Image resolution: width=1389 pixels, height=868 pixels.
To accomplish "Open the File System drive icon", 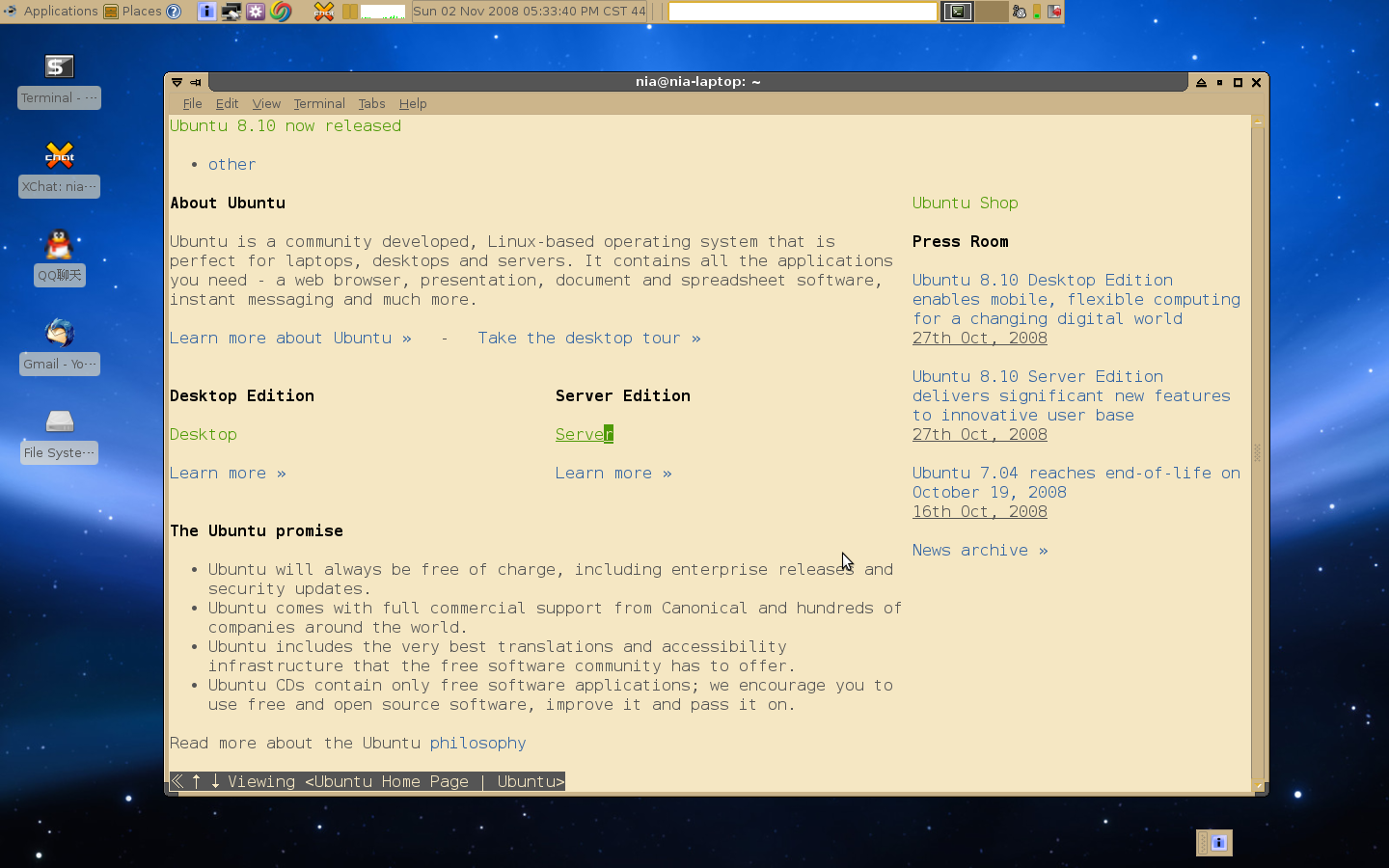I will point(59,421).
